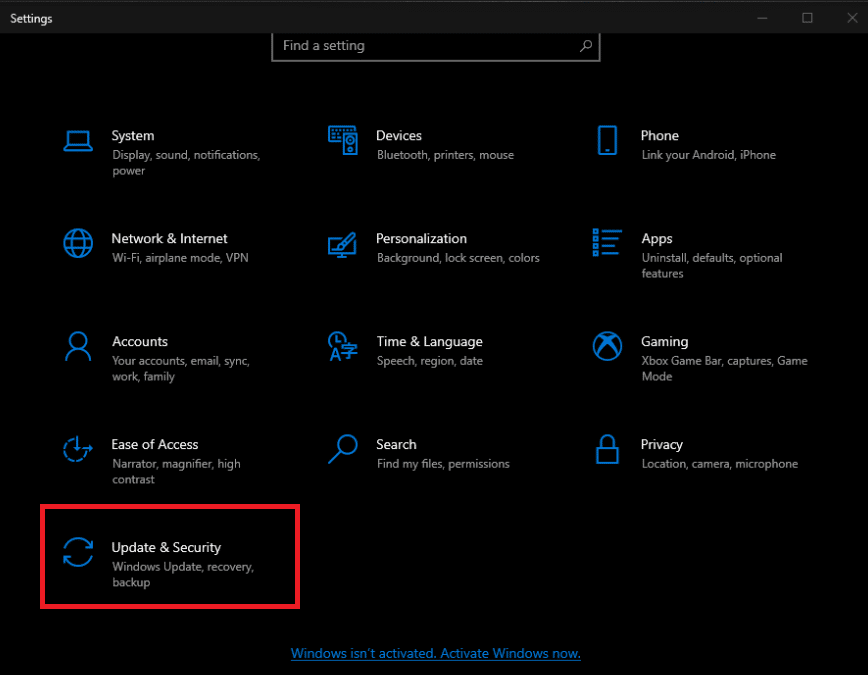Open the Network & Internet globe icon
868x675 pixels.
(78, 244)
